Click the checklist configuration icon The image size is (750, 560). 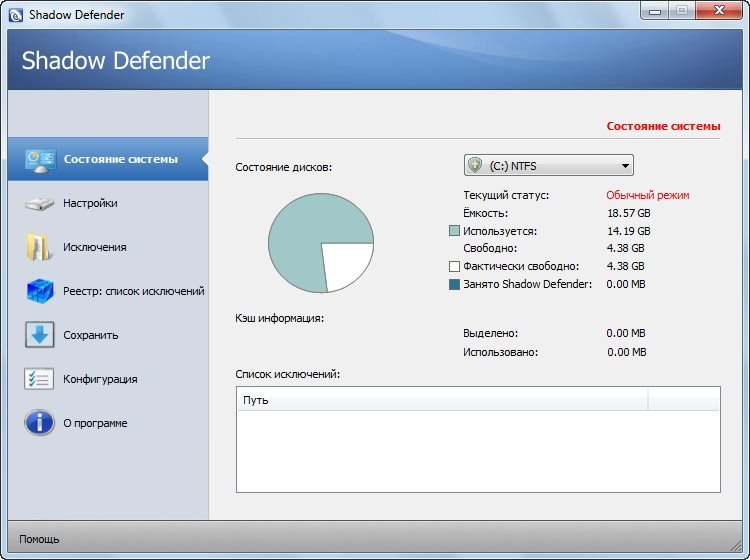pos(39,379)
